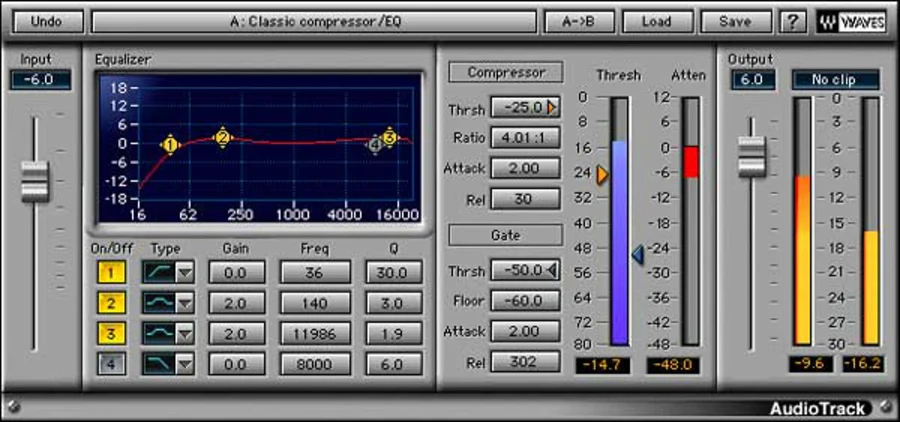The image size is (900, 422).
Task: Click the red attenuation meter bar
Action: [690, 162]
